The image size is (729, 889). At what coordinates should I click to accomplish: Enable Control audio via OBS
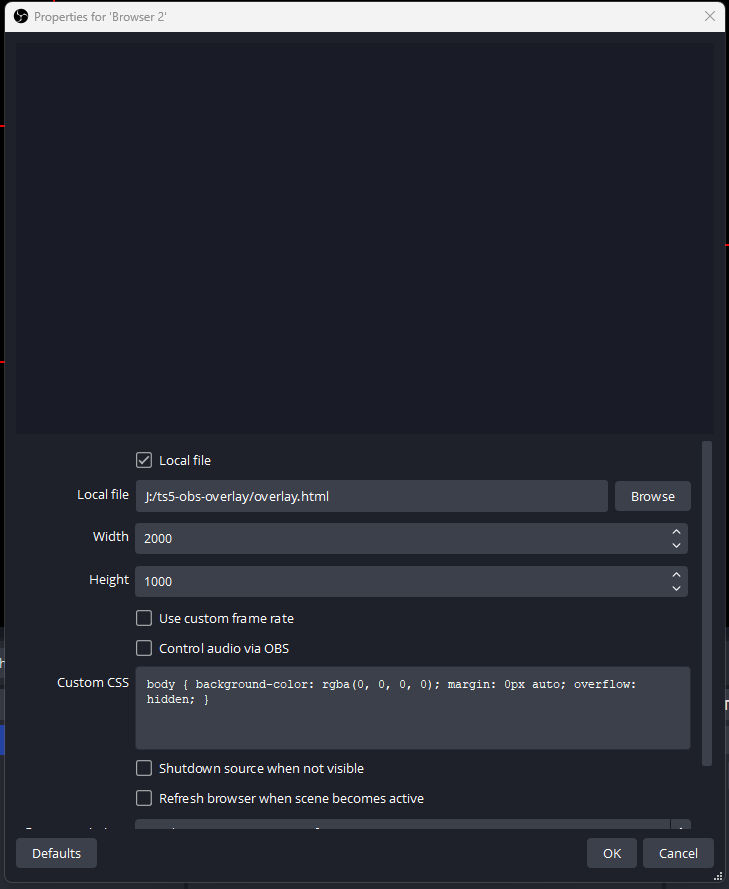pyautogui.click(x=144, y=648)
